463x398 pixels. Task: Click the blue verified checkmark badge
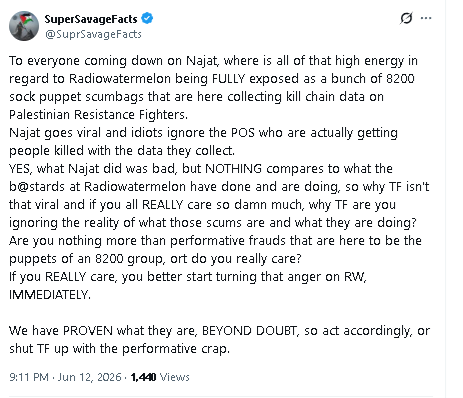147,18
